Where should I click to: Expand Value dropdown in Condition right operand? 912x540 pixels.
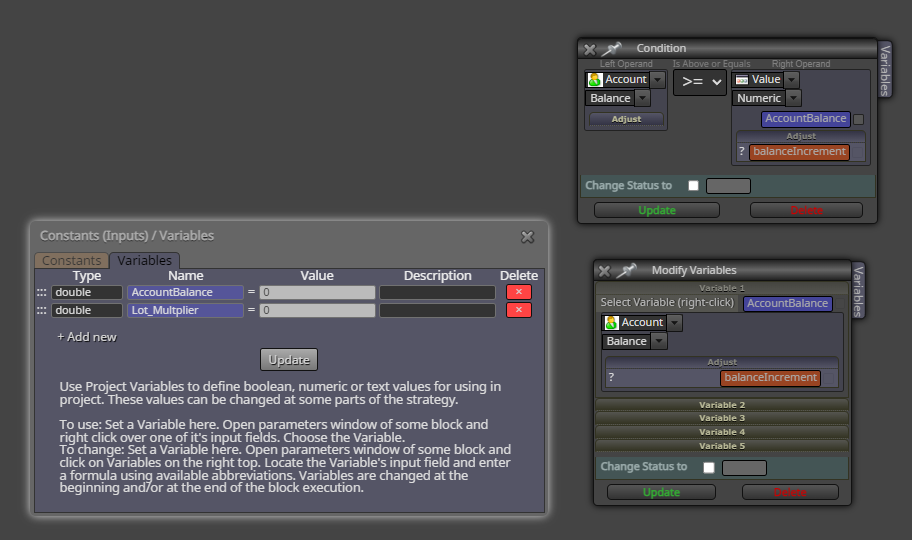click(x=792, y=80)
